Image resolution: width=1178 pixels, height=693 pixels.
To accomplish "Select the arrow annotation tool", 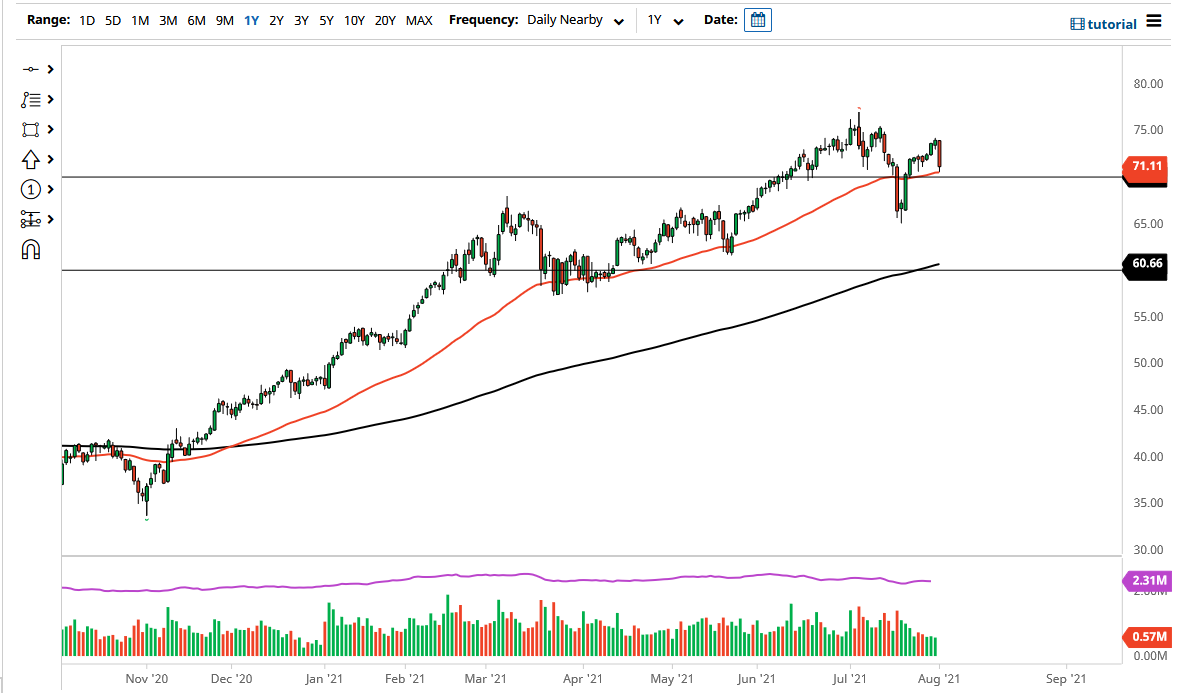I will 30,159.
